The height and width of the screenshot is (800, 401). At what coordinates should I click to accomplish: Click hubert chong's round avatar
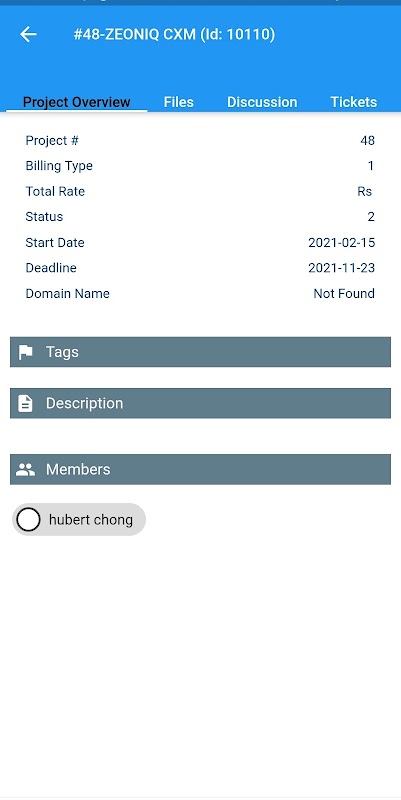[29, 519]
